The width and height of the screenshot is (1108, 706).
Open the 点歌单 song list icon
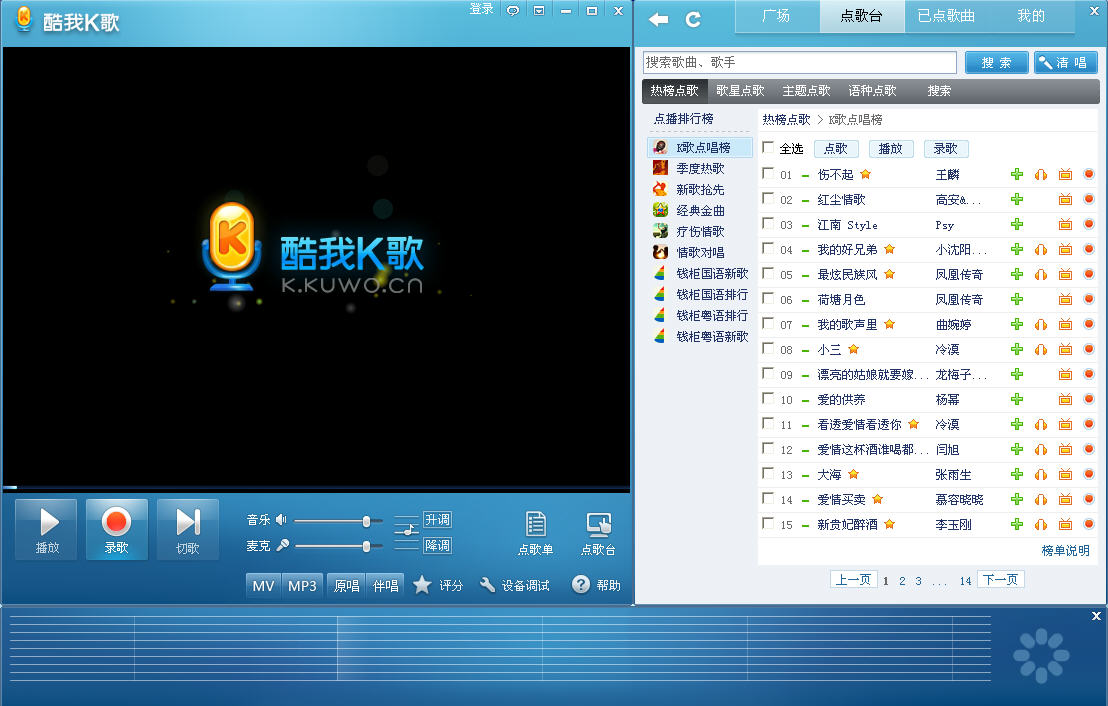535,531
